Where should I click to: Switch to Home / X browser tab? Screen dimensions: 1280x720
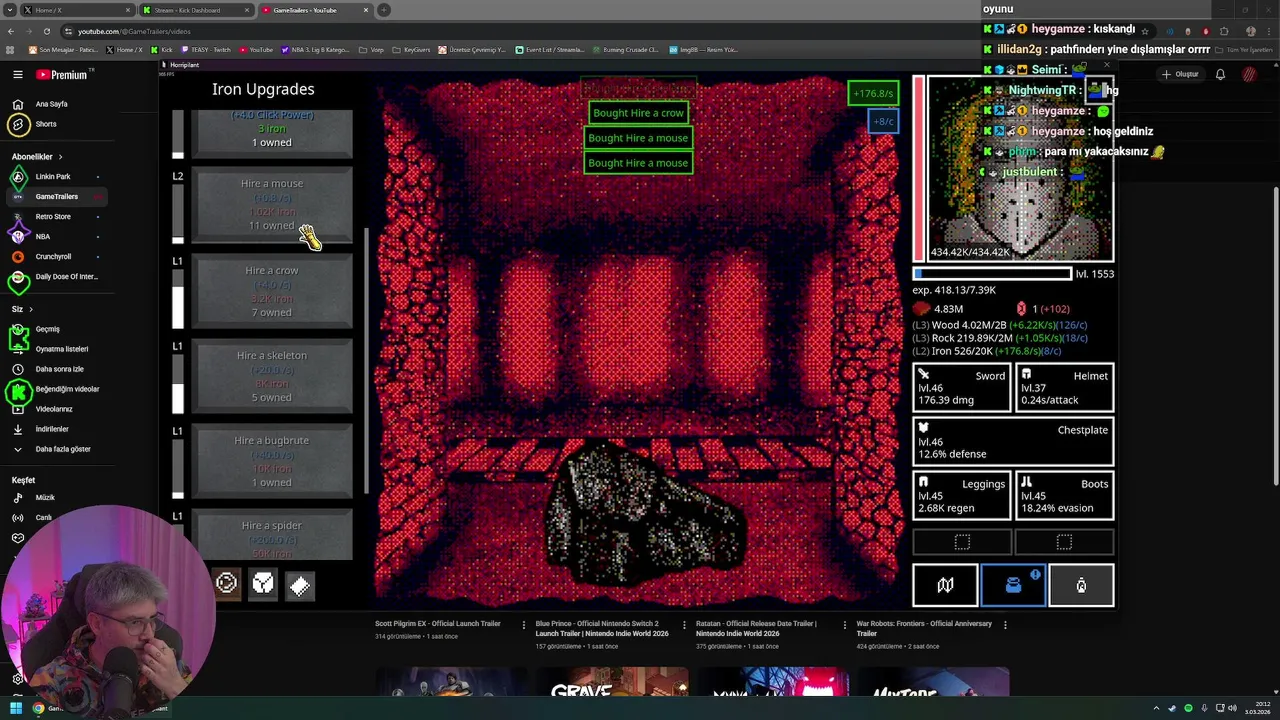click(x=75, y=10)
